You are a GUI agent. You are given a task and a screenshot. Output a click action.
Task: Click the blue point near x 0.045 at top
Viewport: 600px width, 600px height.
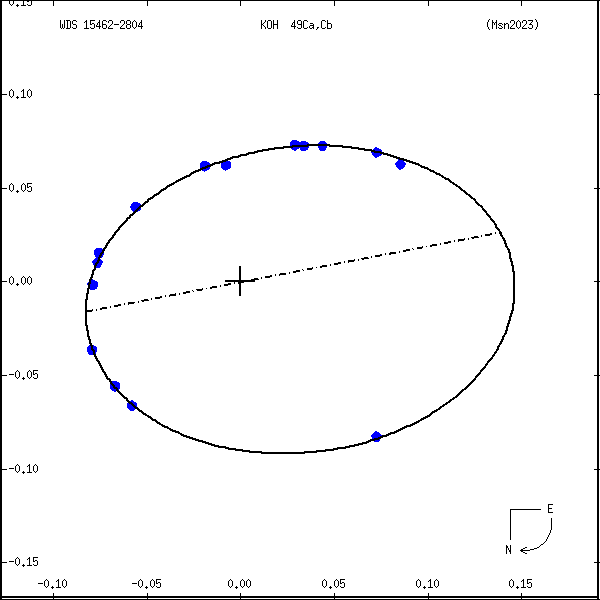322,146
